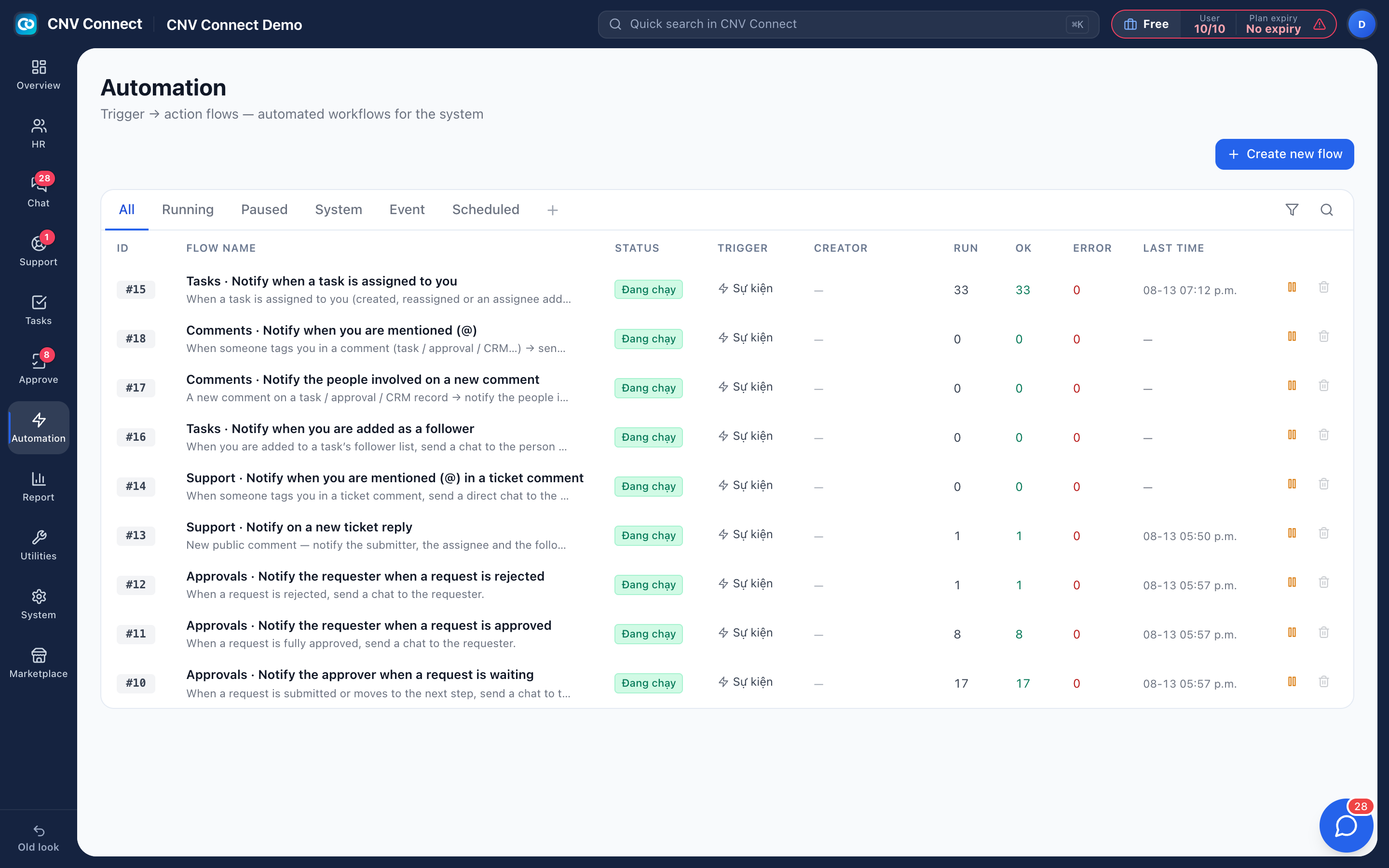Delete flow #16 with trash icon

(1323, 434)
